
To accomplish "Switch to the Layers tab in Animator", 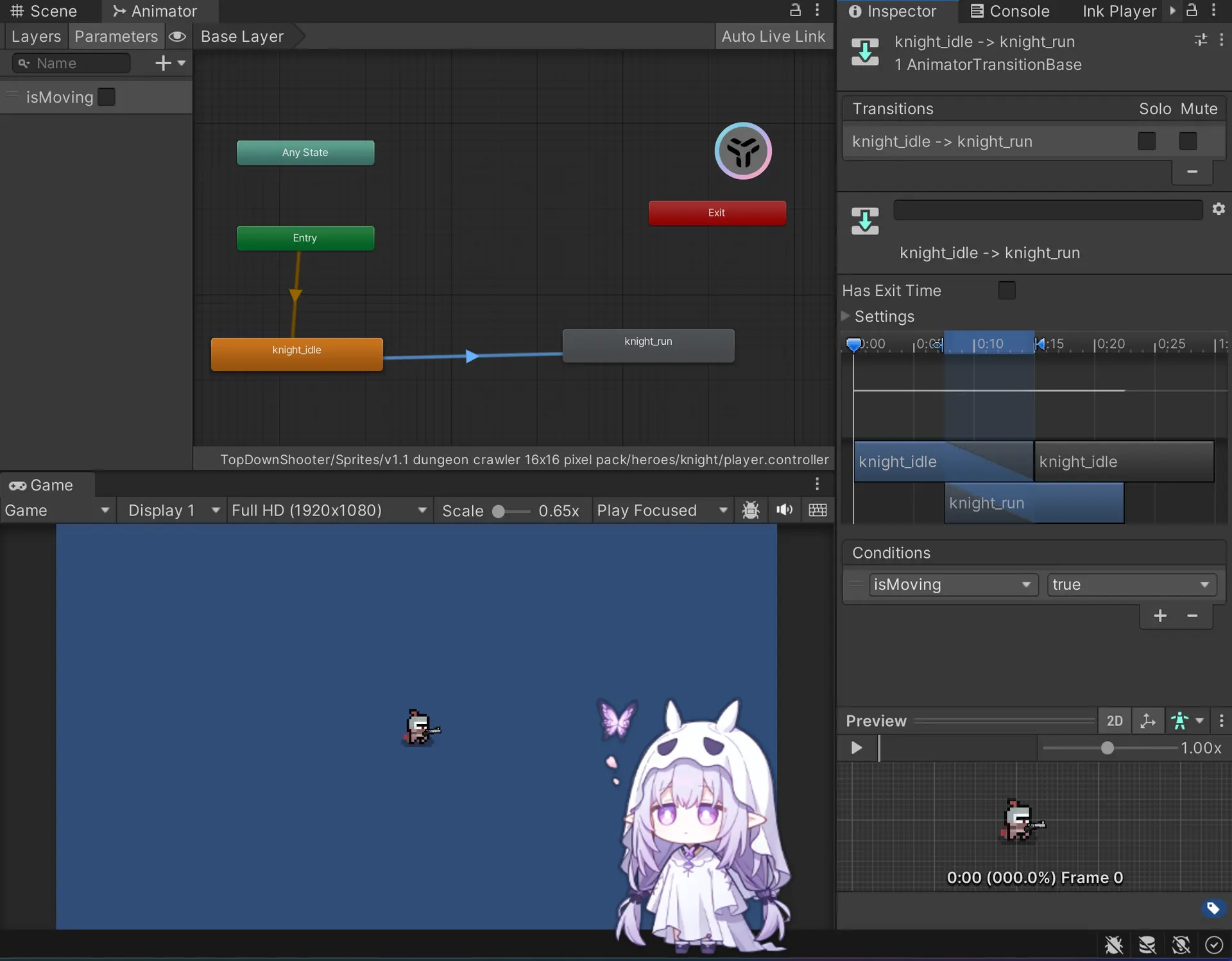I will [36, 37].
